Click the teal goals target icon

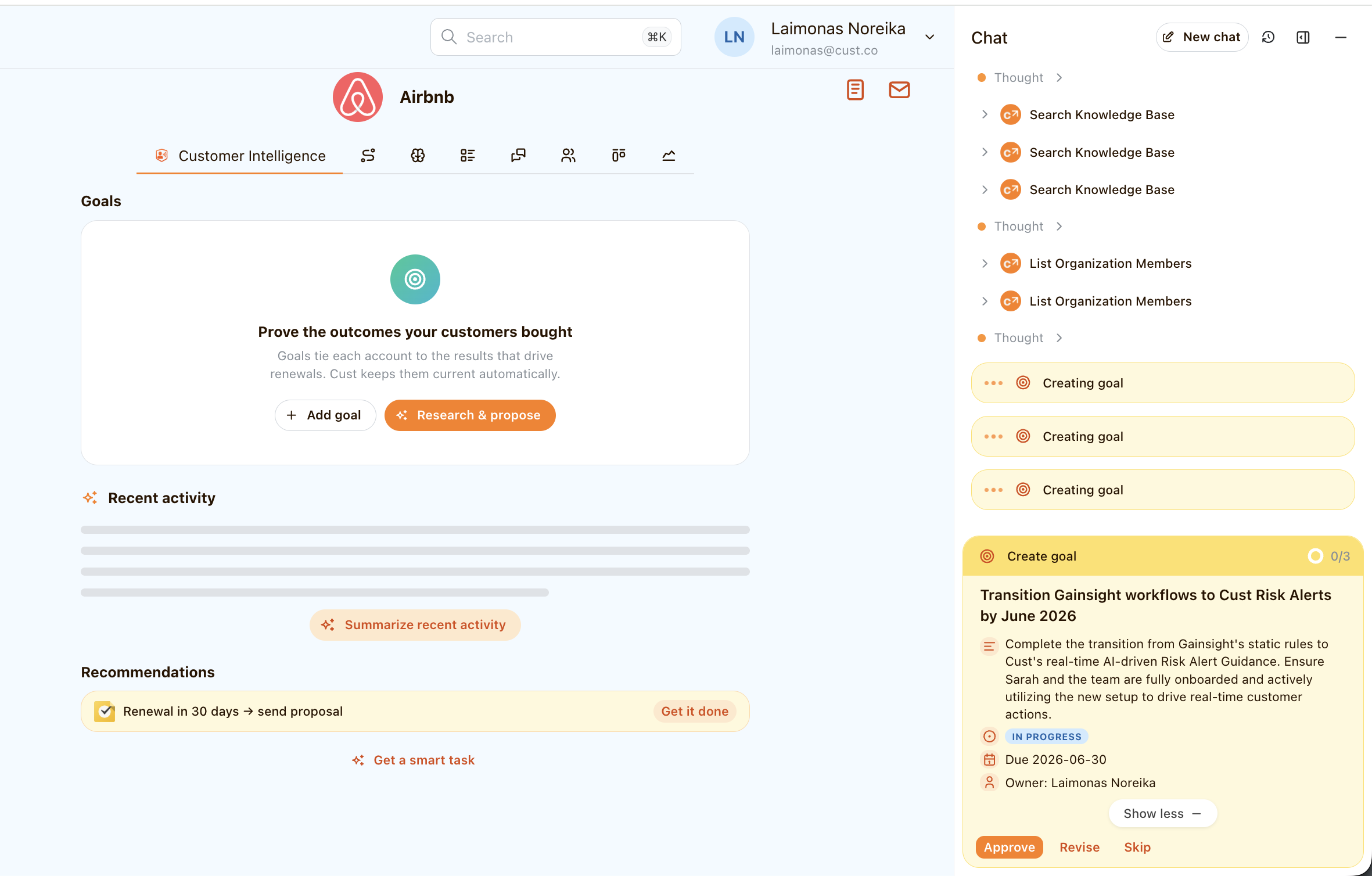tap(415, 279)
